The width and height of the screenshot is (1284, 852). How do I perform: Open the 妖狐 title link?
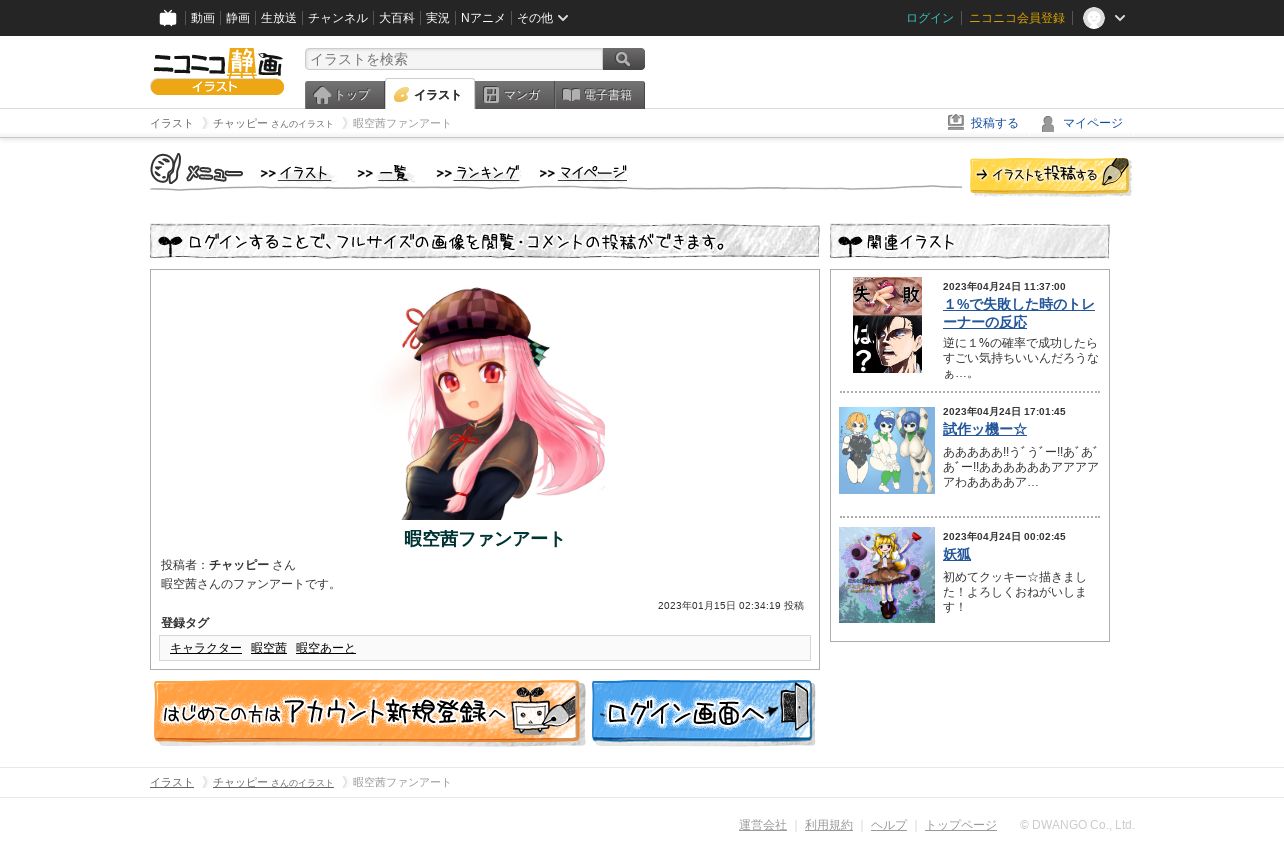tap(957, 554)
